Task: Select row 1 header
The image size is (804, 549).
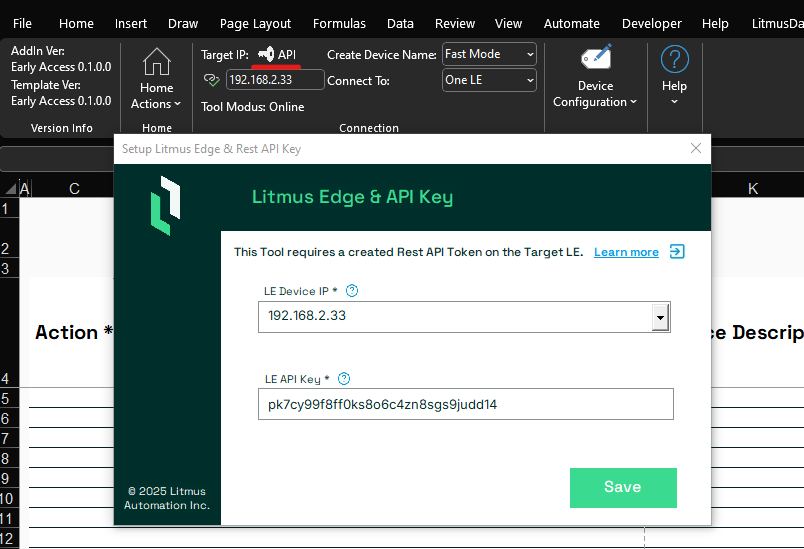Action: point(9,209)
